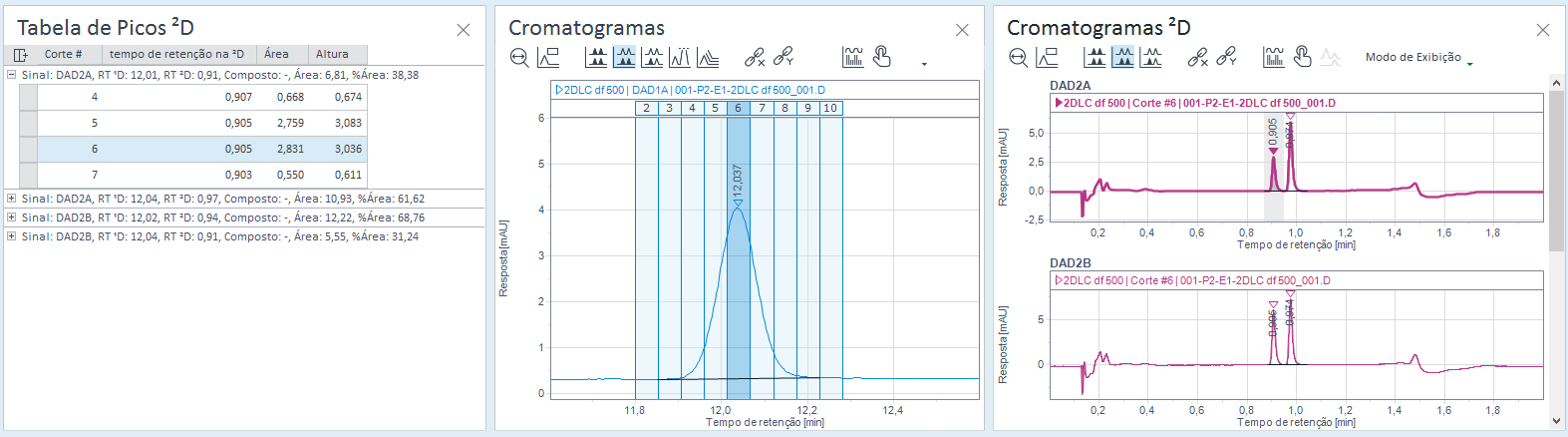Viewport: 1568px width, 437px height.
Task: Select peak table row for cut 7
Action: click(193, 175)
